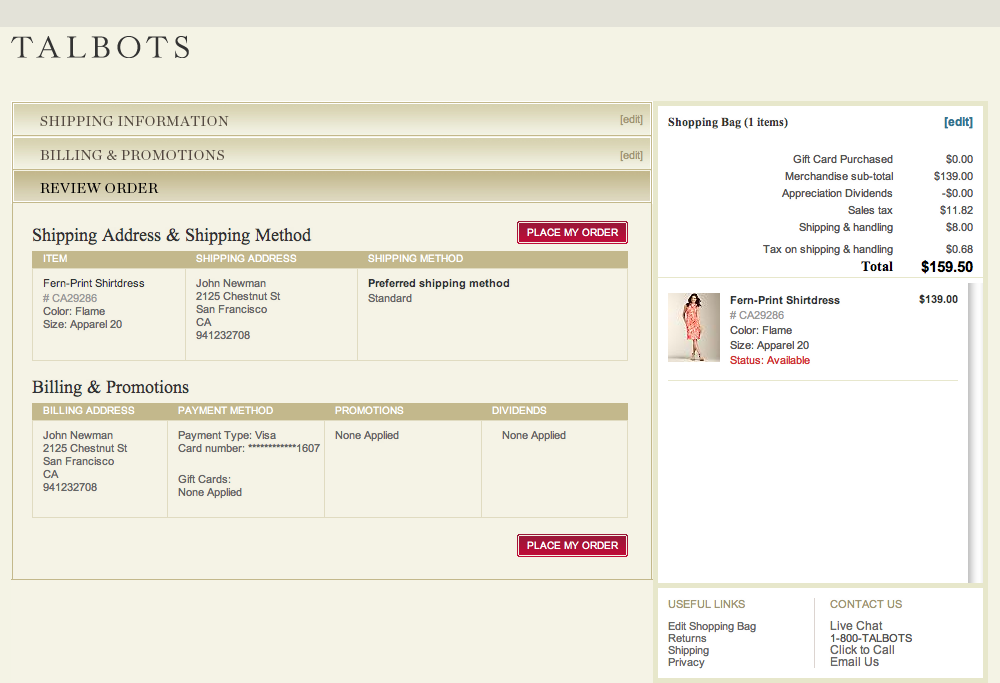
Task: Start a Live Chat session
Action: tap(855, 626)
